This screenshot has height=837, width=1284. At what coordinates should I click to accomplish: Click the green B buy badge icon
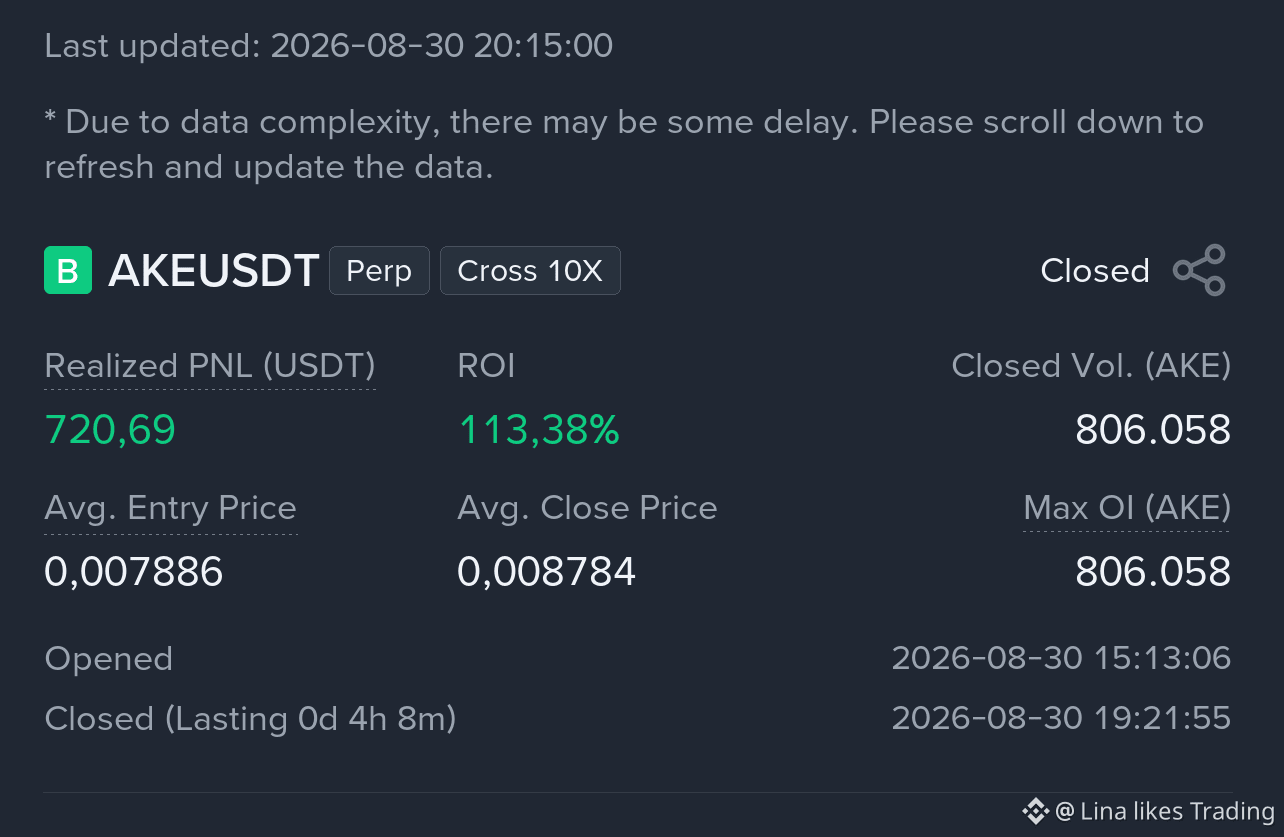click(x=68, y=271)
